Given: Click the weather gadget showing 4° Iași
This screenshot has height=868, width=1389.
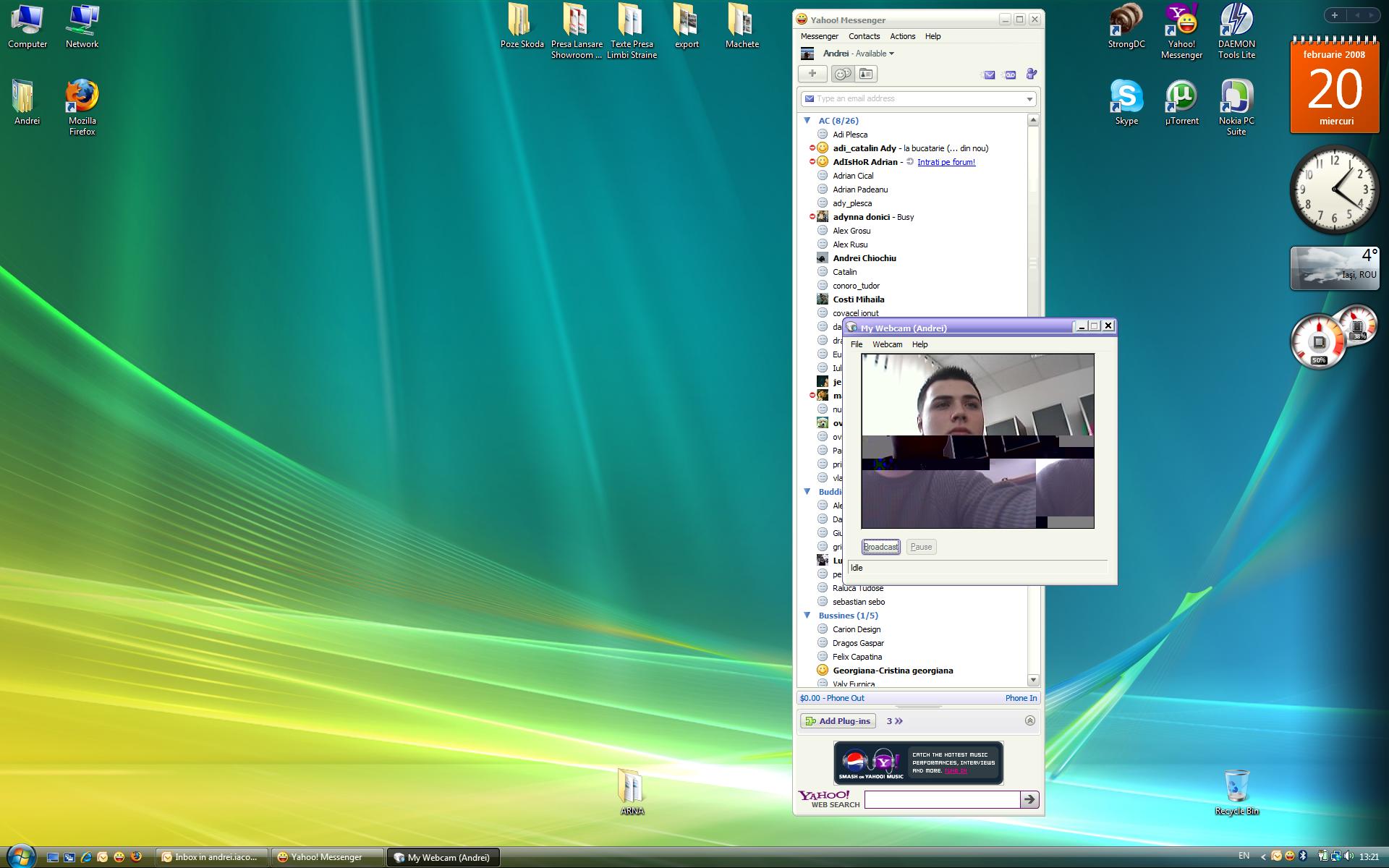Looking at the screenshot, I should tap(1335, 268).
